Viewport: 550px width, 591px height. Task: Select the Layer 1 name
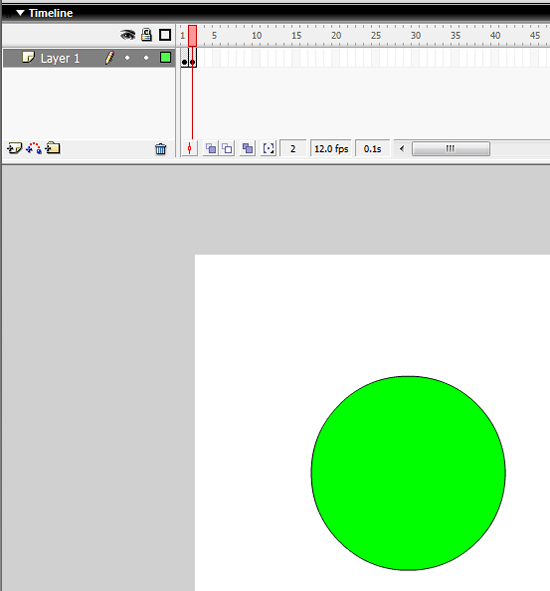pyautogui.click(x=60, y=58)
